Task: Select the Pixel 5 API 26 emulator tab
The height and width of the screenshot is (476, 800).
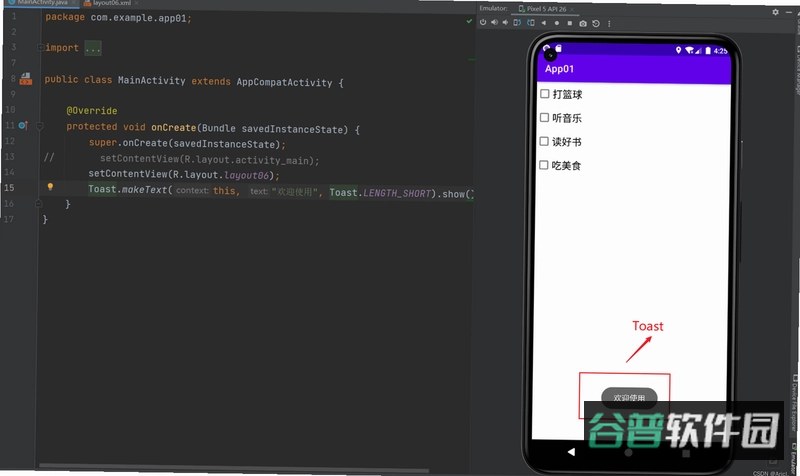Action: tap(544, 9)
